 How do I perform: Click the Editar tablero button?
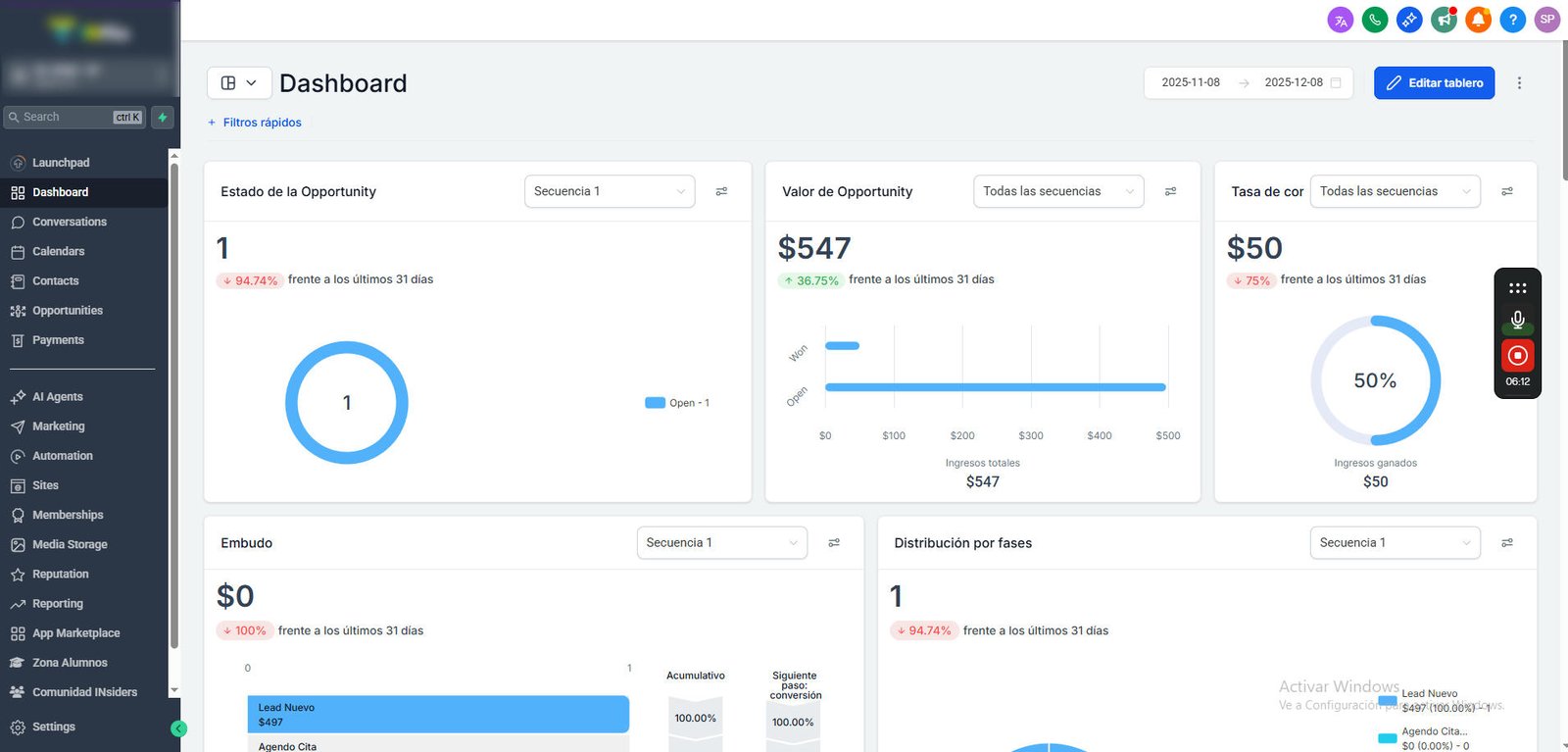[1434, 83]
